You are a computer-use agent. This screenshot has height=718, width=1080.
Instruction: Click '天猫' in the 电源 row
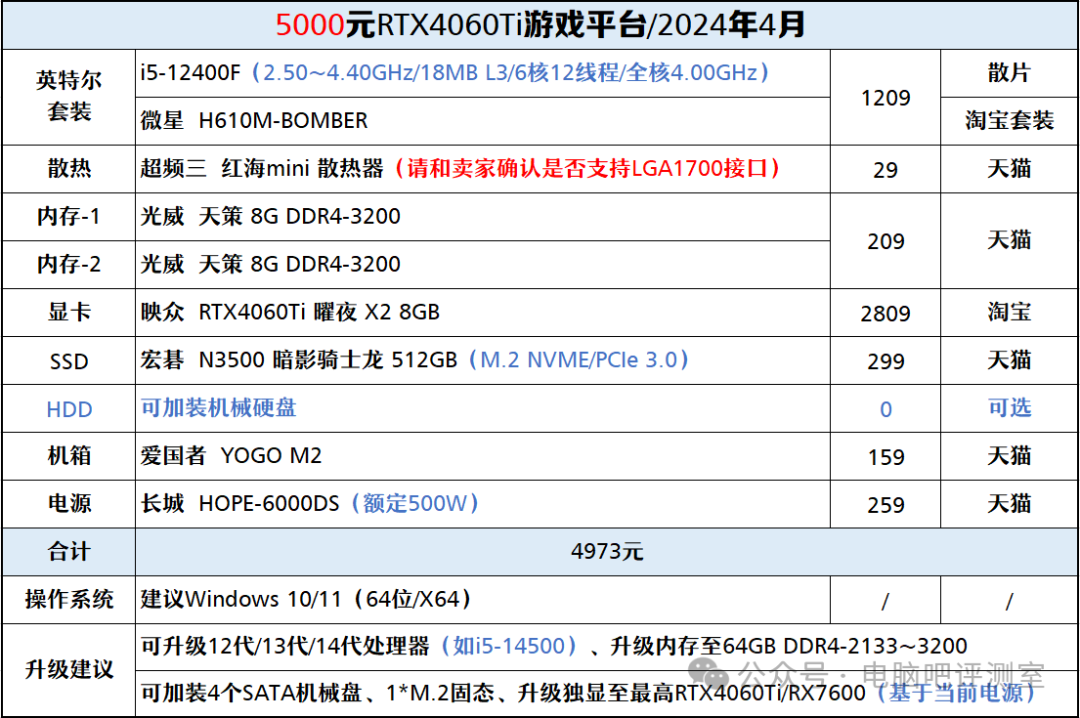click(x=1009, y=504)
